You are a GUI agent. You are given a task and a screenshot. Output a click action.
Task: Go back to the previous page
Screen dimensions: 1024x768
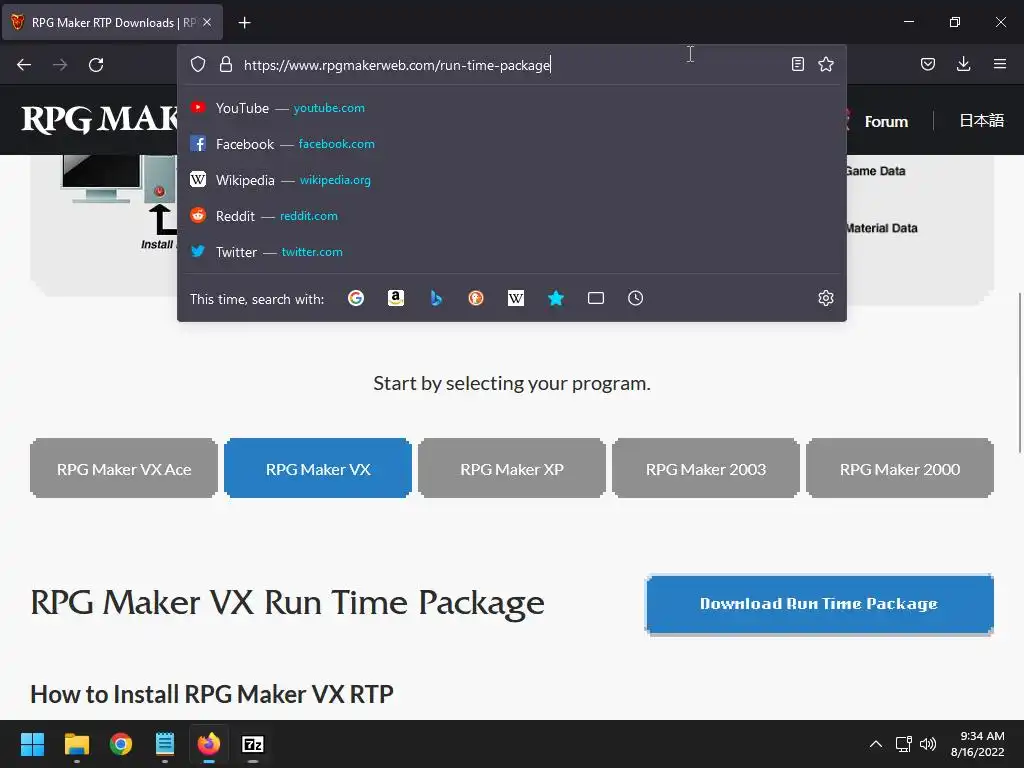pos(24,65)
